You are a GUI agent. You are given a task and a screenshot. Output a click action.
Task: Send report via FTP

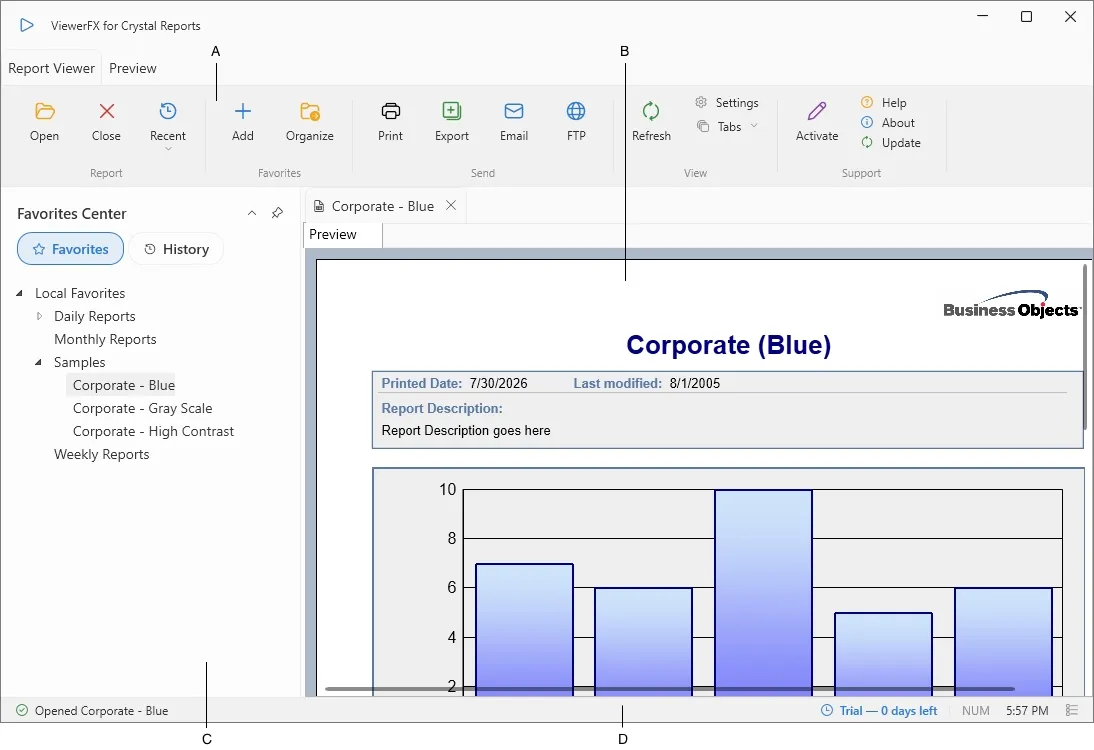(x=576, y=122)
